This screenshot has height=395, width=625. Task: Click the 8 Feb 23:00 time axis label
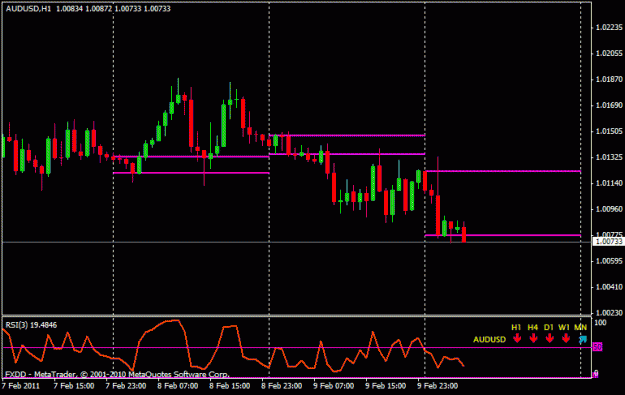(x=281, y=386)
